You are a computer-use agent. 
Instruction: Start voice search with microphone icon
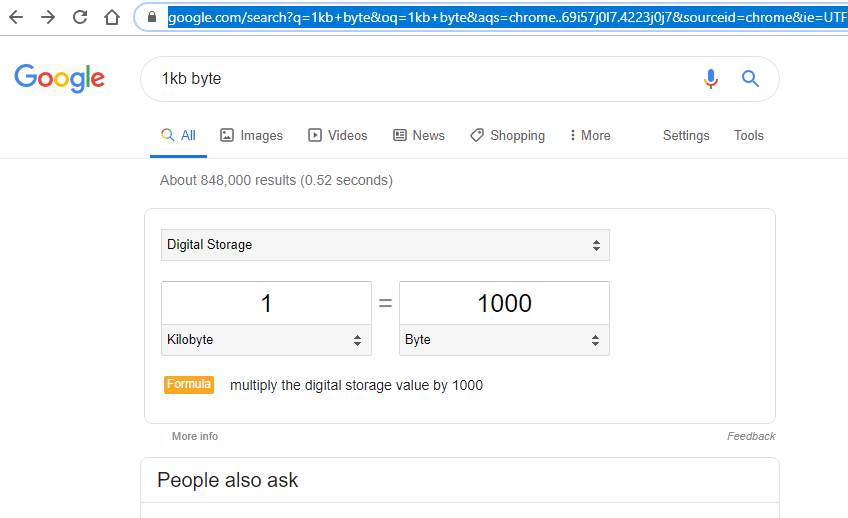711,79
